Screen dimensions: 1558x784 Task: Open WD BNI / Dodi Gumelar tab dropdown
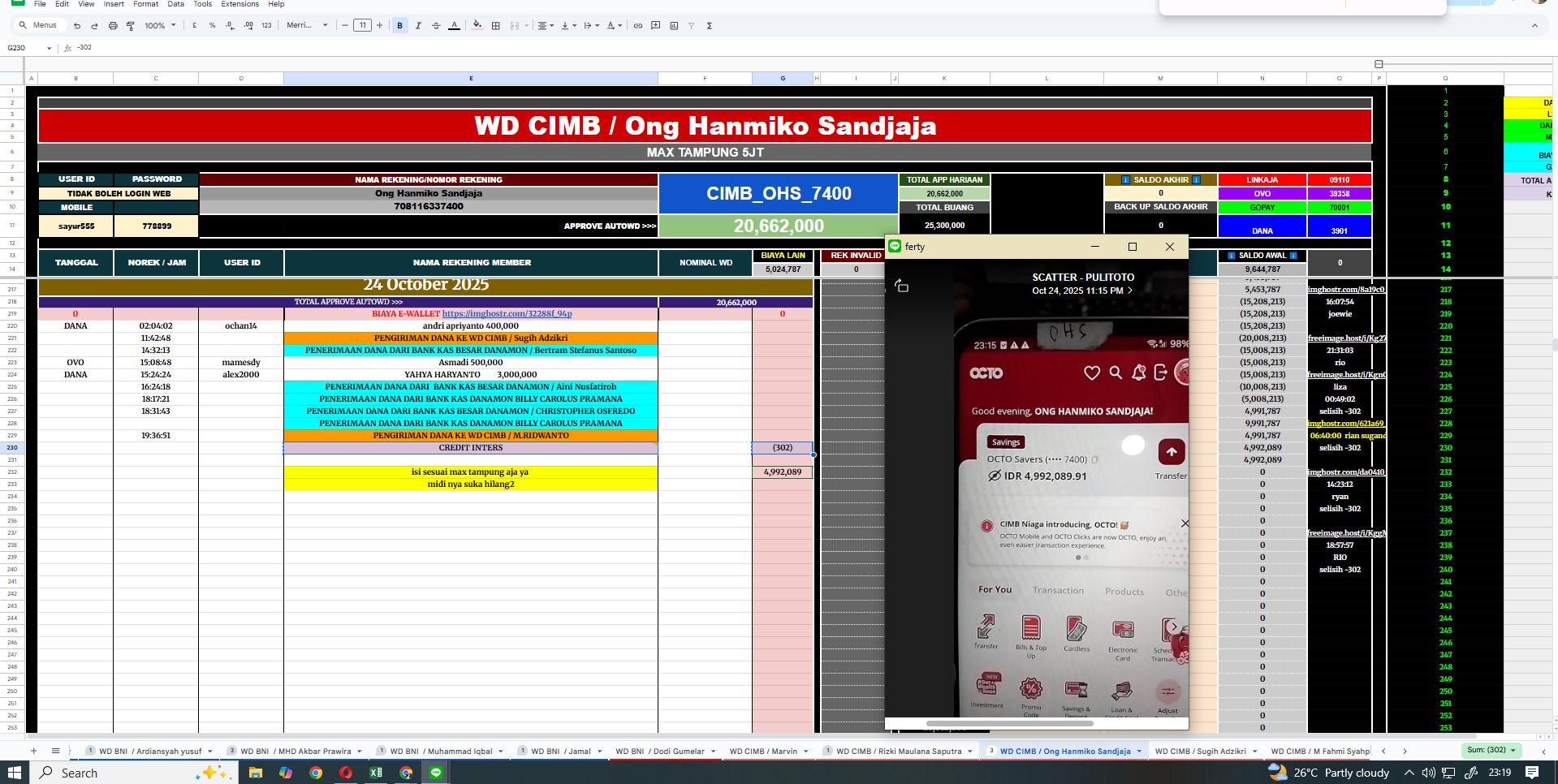tap(713, 752)
